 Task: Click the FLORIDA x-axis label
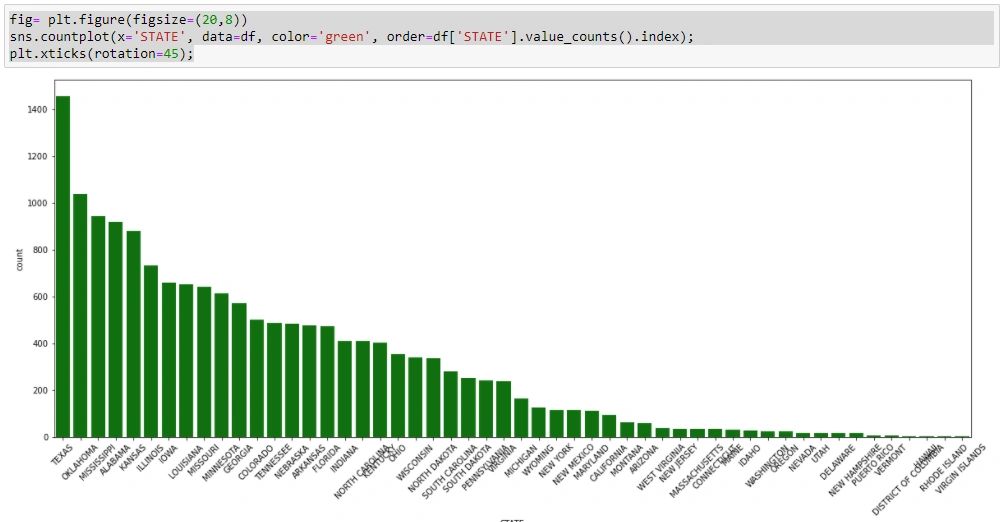tap(327, 458)
